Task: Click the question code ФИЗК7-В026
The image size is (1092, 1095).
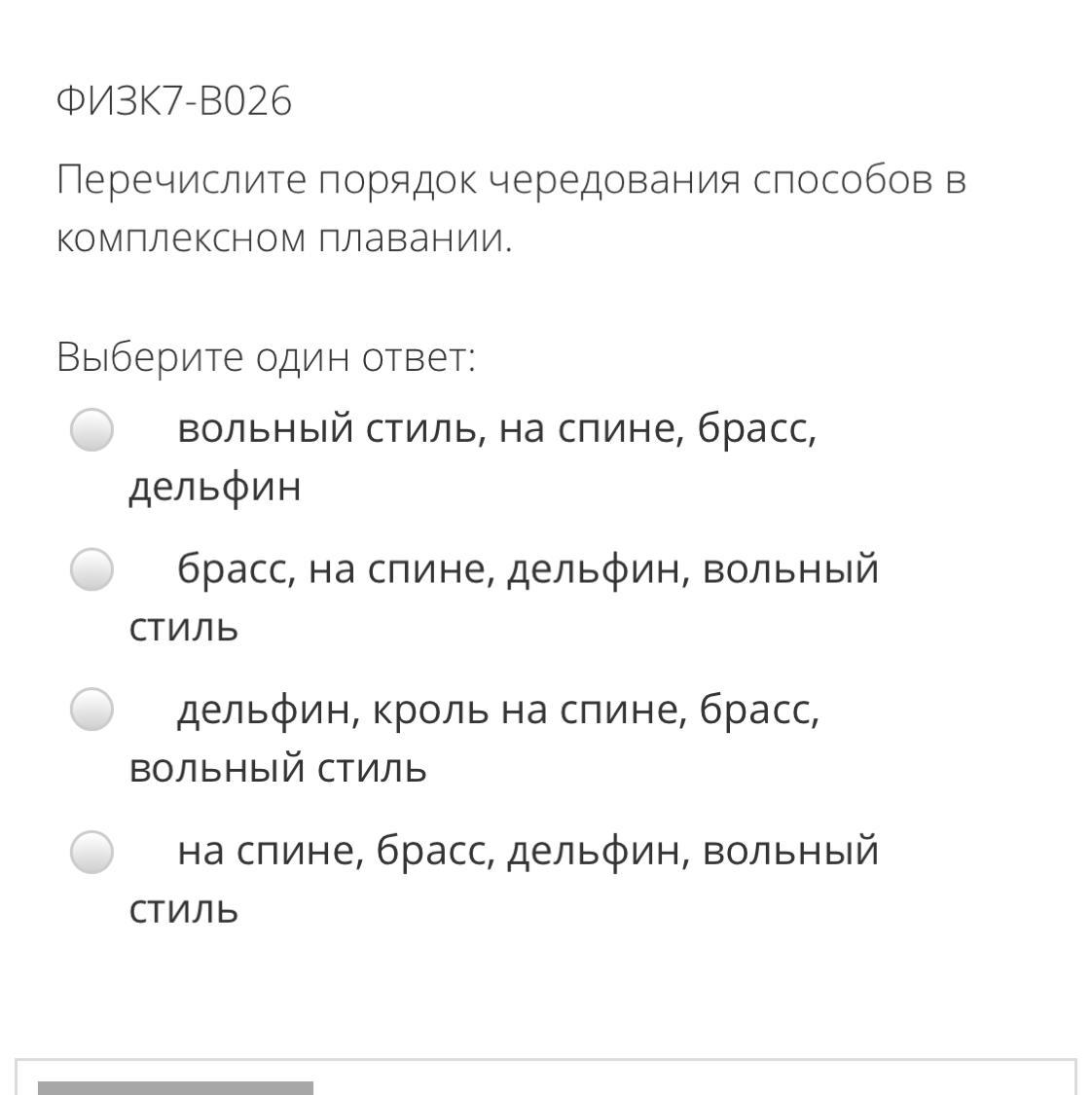Action: tap(174, 100)
